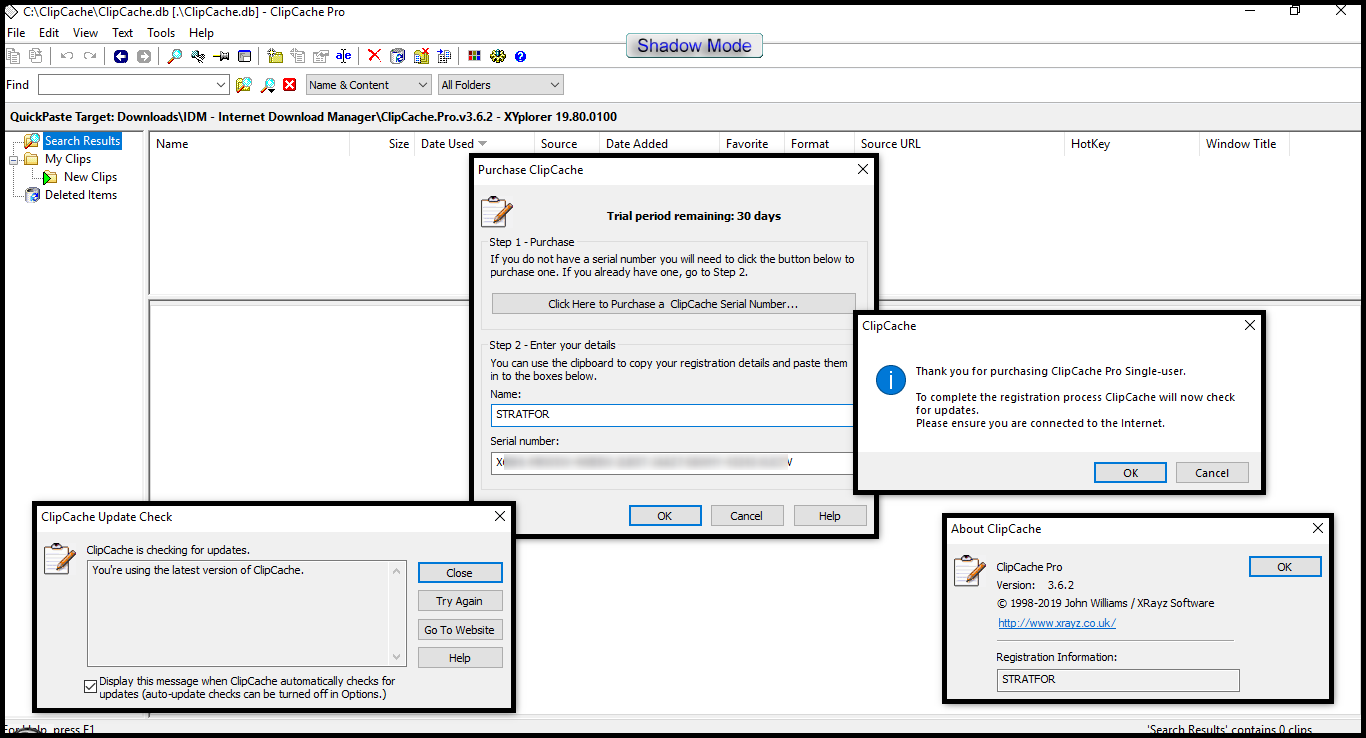Select New Clips folder in the tree
Viewport: 1366px width, 738px height.
click(x=90, y=177)
